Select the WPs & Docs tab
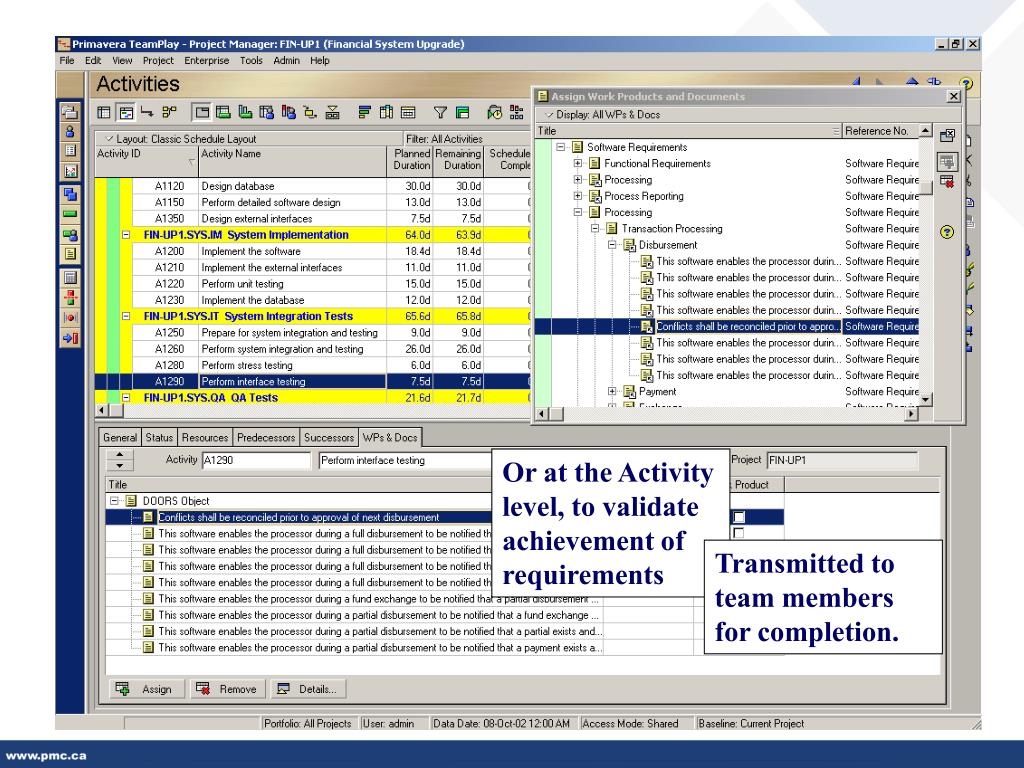1024x768 pixels. (x=390, y=437)
